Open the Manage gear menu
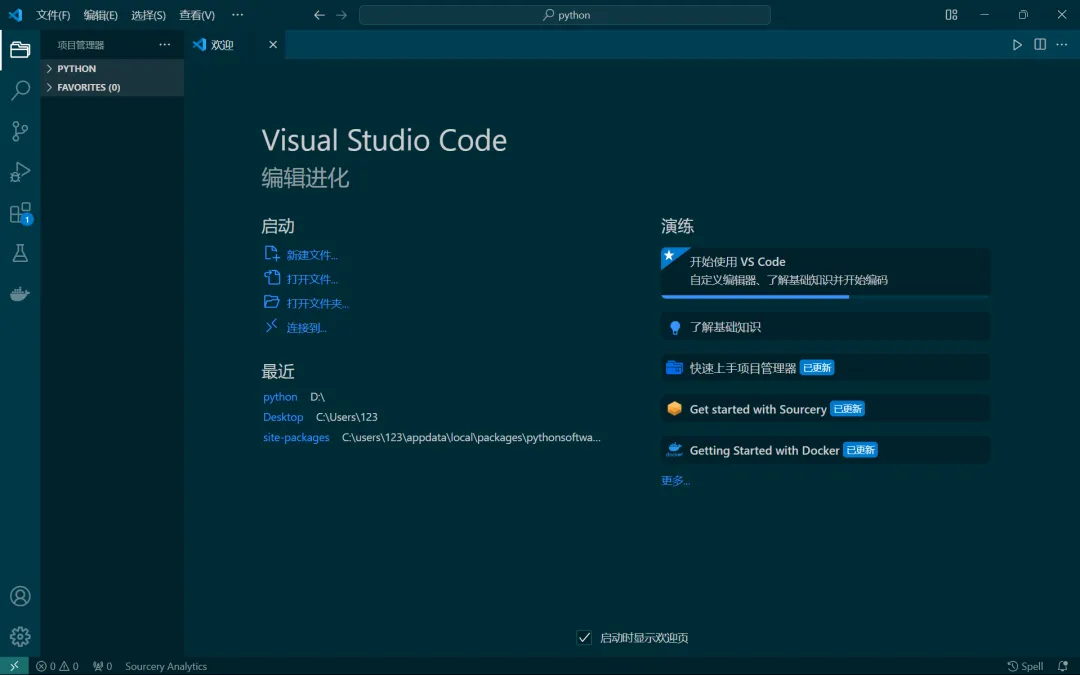 pyautogui.click(x=20, y=637)
